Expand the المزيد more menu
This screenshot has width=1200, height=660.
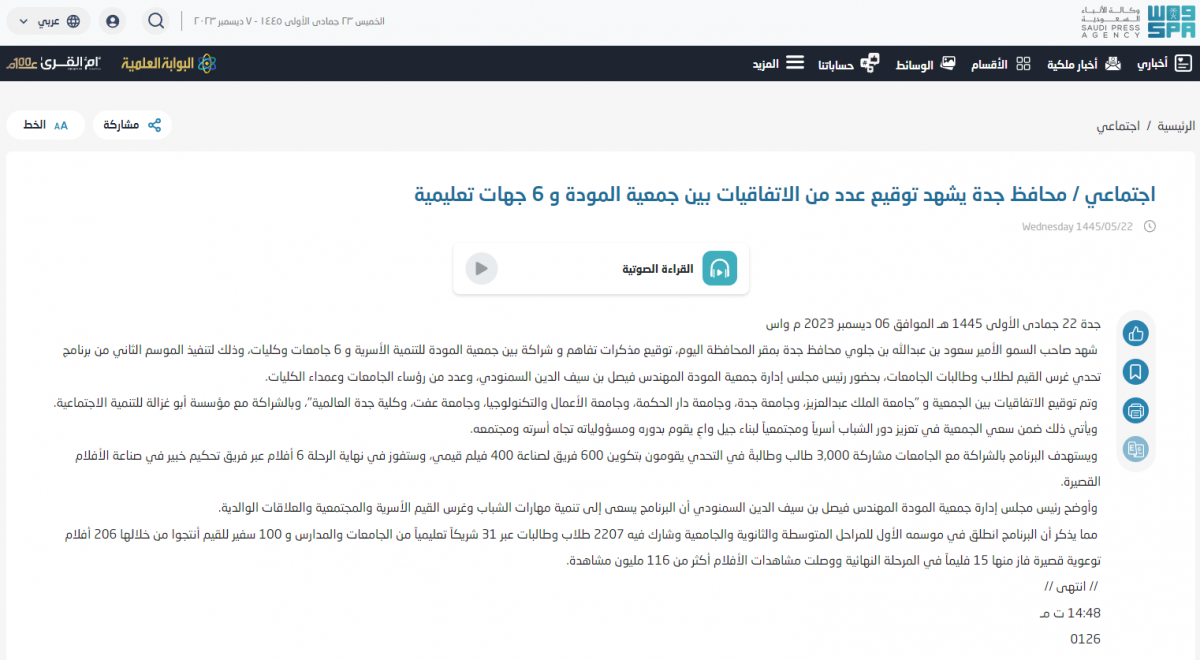[x=778, y=64]
